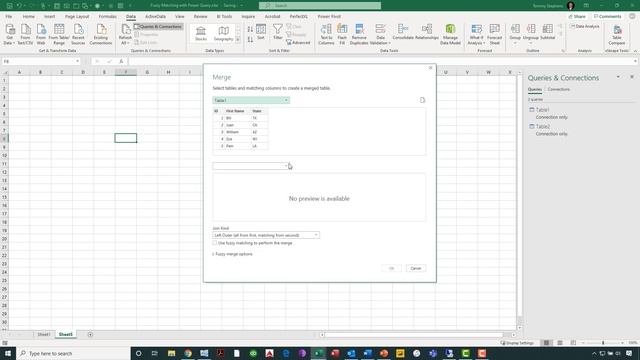Switch to the Review ribbon tab
The width and height of the screenshot is (640, 360).
point(200,16)
